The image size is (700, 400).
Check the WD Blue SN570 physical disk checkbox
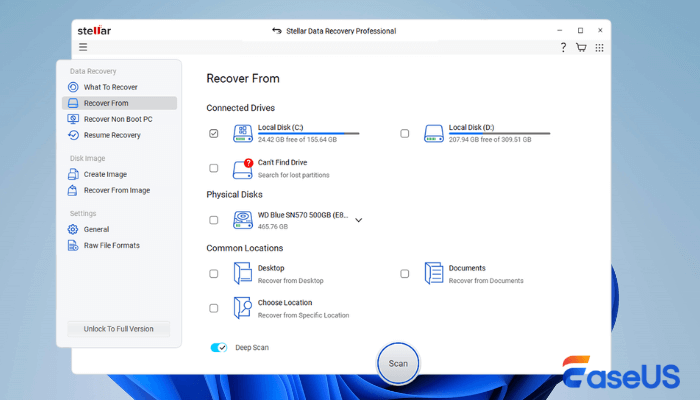(214, 220)
